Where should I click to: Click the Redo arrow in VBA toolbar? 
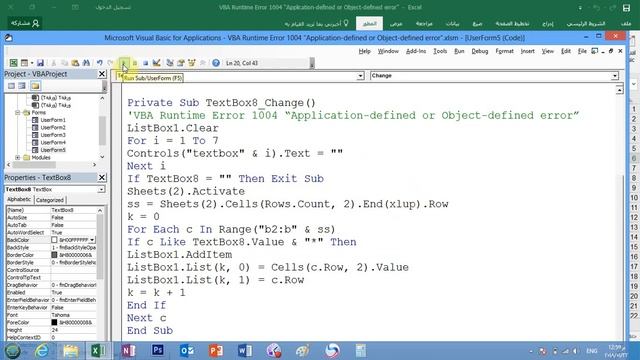[110, 63]
